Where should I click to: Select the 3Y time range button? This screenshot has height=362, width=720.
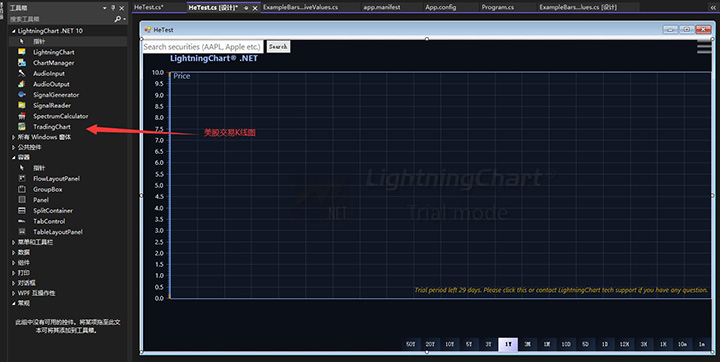[x=489, y=344]
